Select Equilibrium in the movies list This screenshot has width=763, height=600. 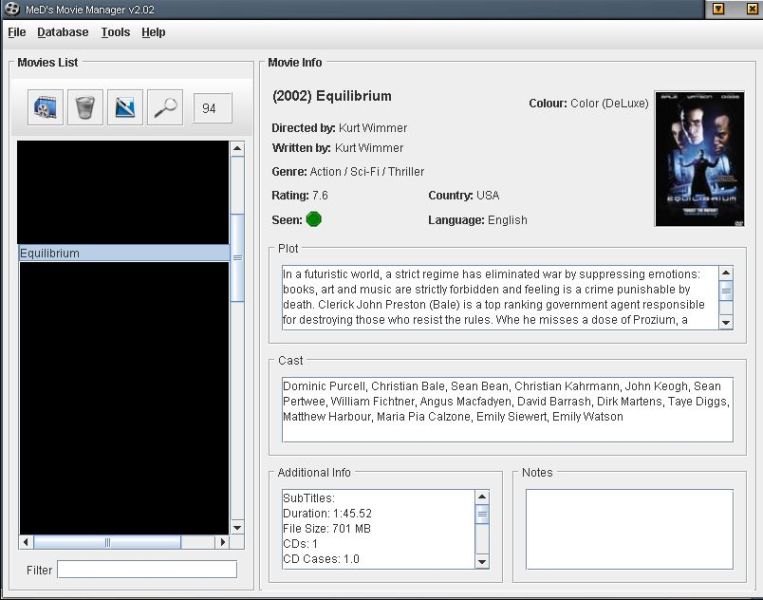tap(124, 253)
